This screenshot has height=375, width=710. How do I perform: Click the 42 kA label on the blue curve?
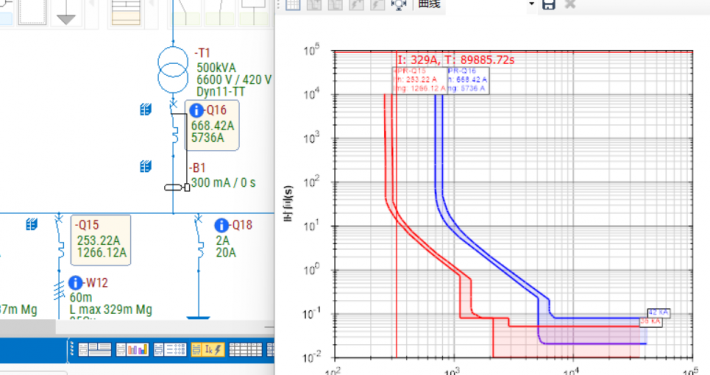coord(658,312)
